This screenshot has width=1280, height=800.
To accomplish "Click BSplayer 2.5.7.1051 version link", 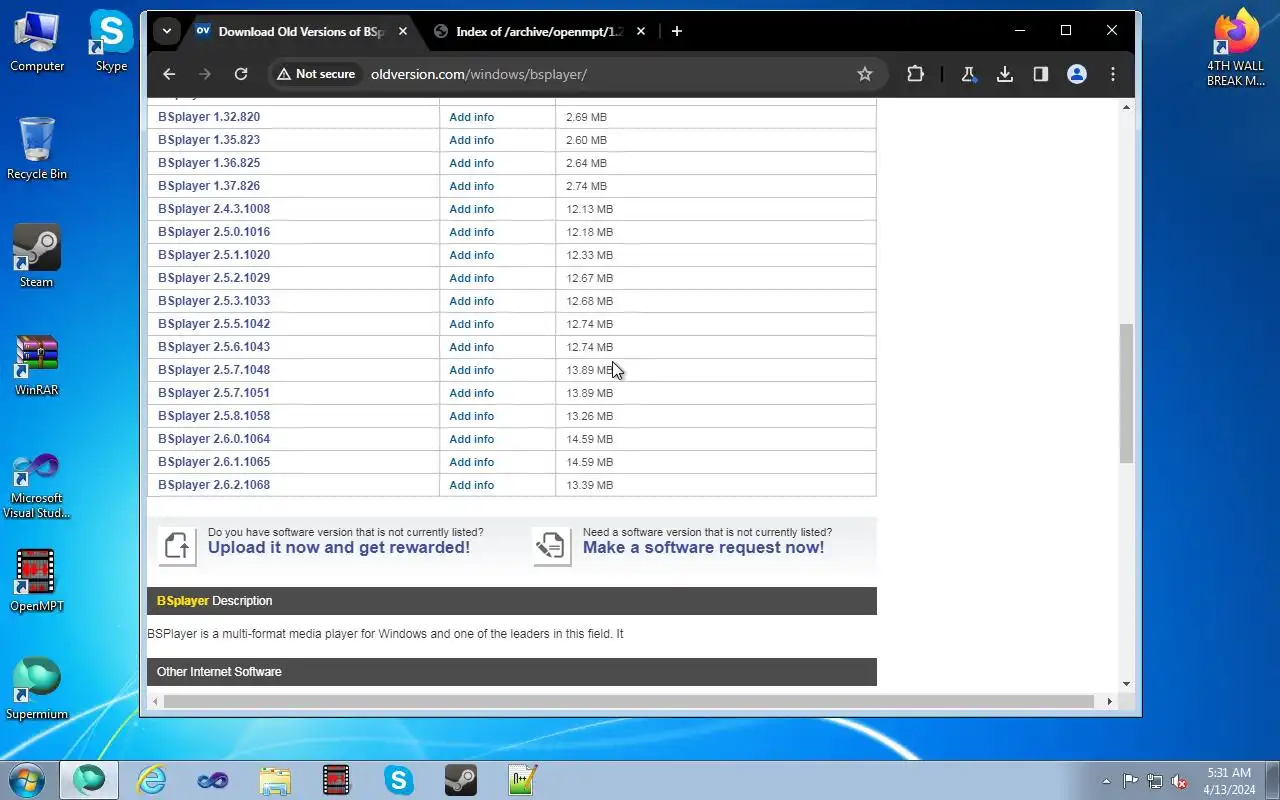I will 214,393.
